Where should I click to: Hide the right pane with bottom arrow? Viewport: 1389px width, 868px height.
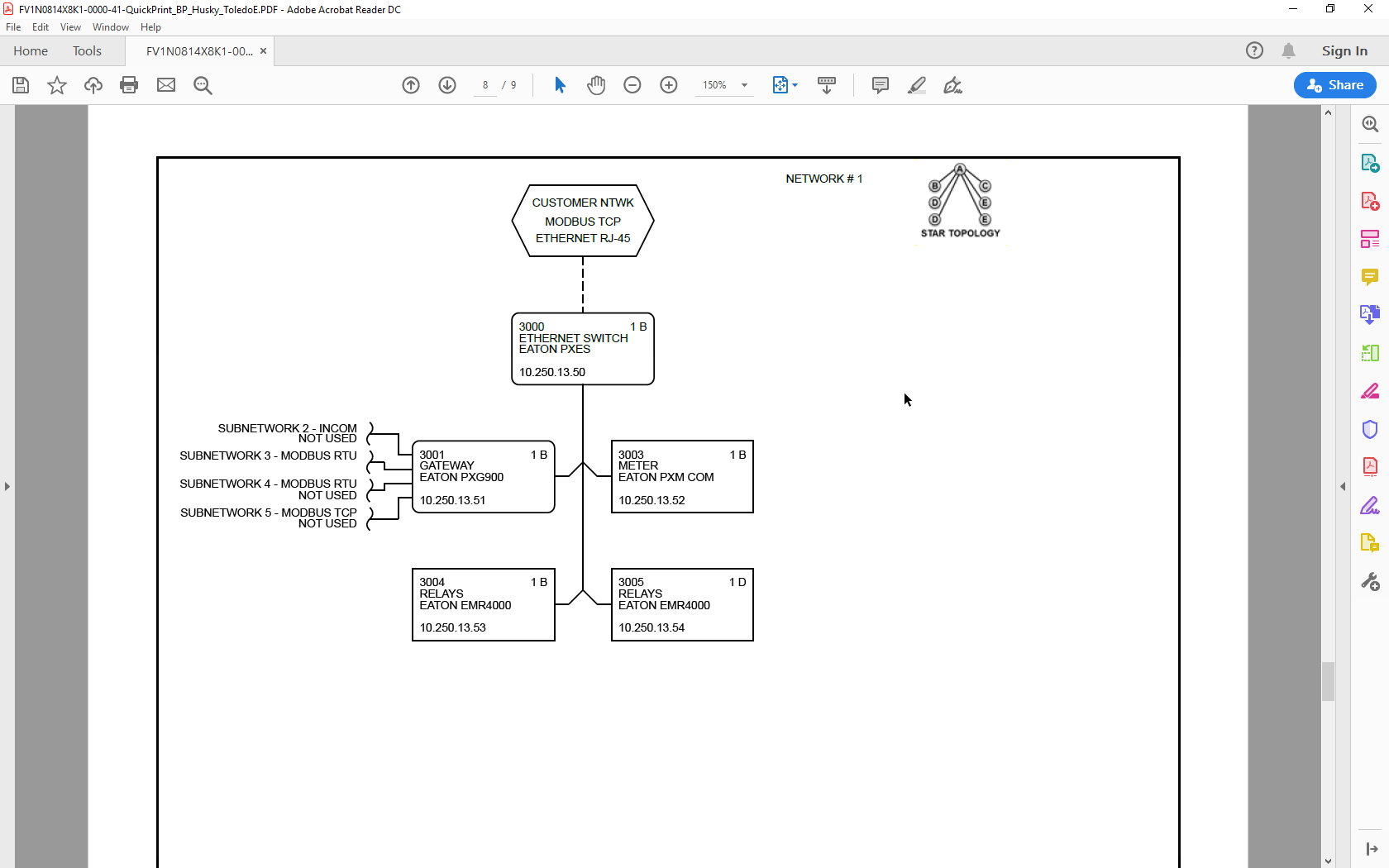pyautogui.click(x=1372, y=849)
